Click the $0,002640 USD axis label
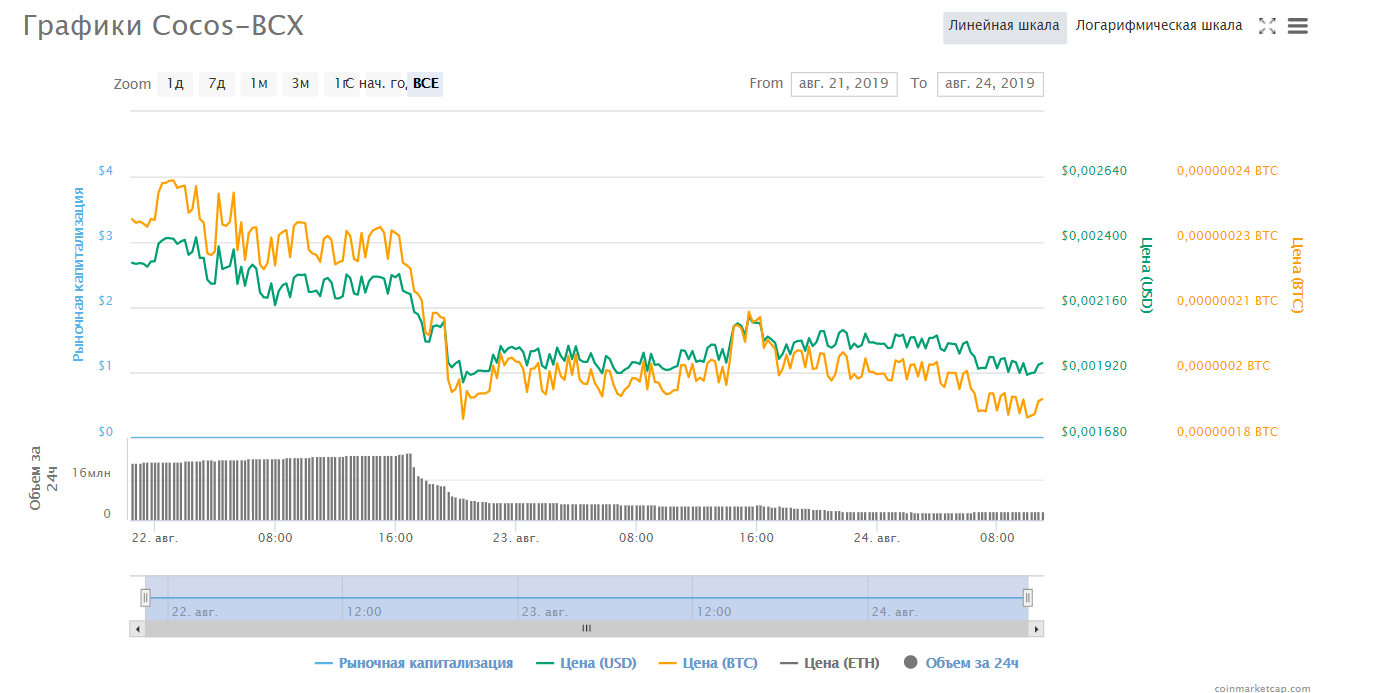This screenshot has width=1379, height=693. click(x=1094, y=171)
